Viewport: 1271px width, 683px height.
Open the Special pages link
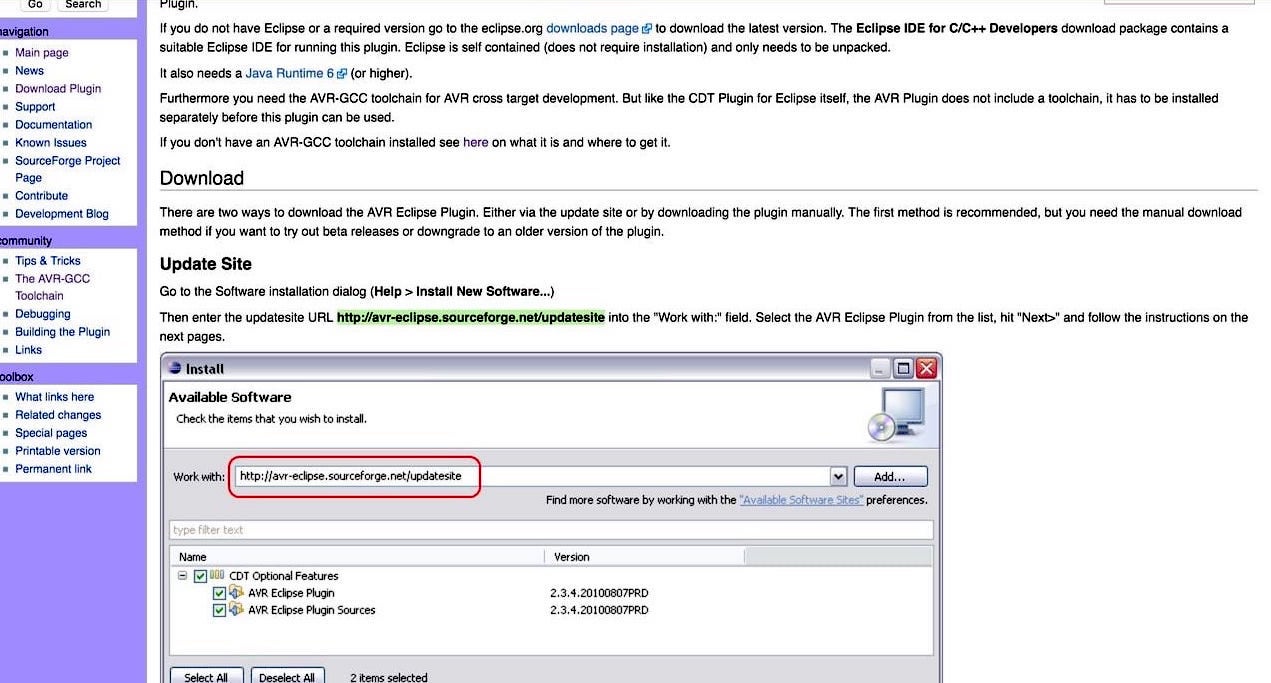51,433
